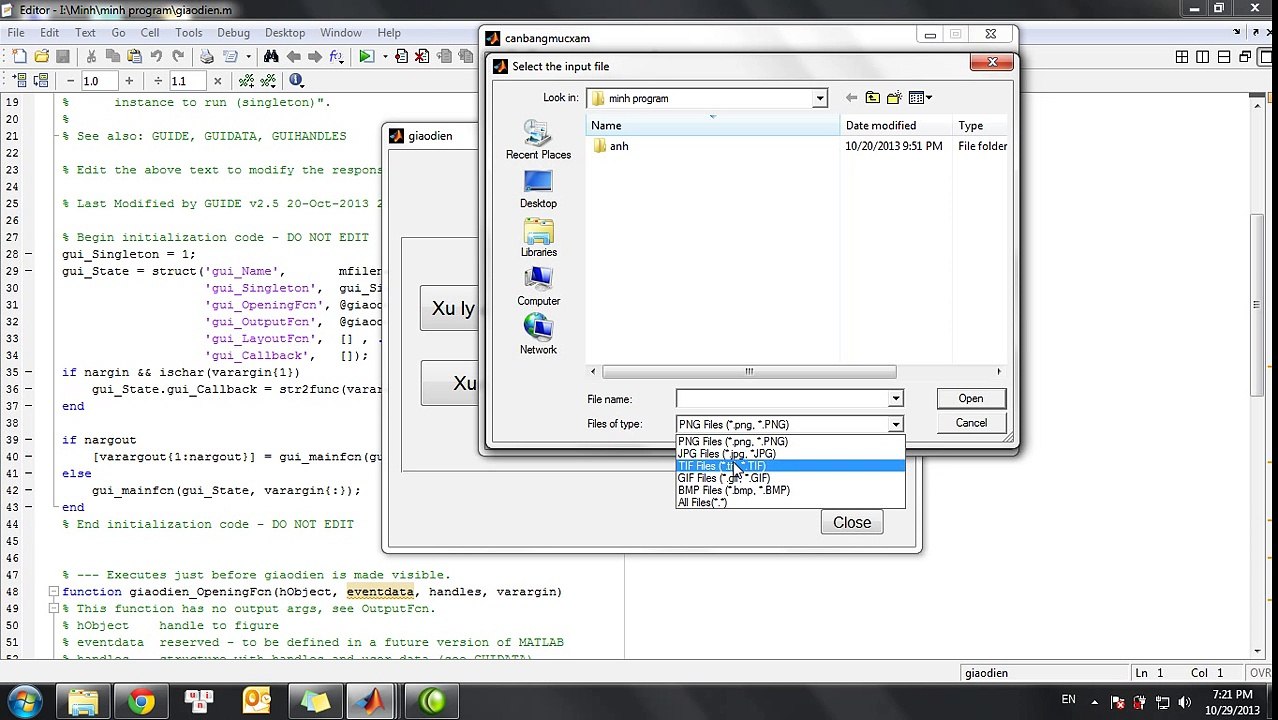Click the Open file folder icon in toolbar

[41, 57]
